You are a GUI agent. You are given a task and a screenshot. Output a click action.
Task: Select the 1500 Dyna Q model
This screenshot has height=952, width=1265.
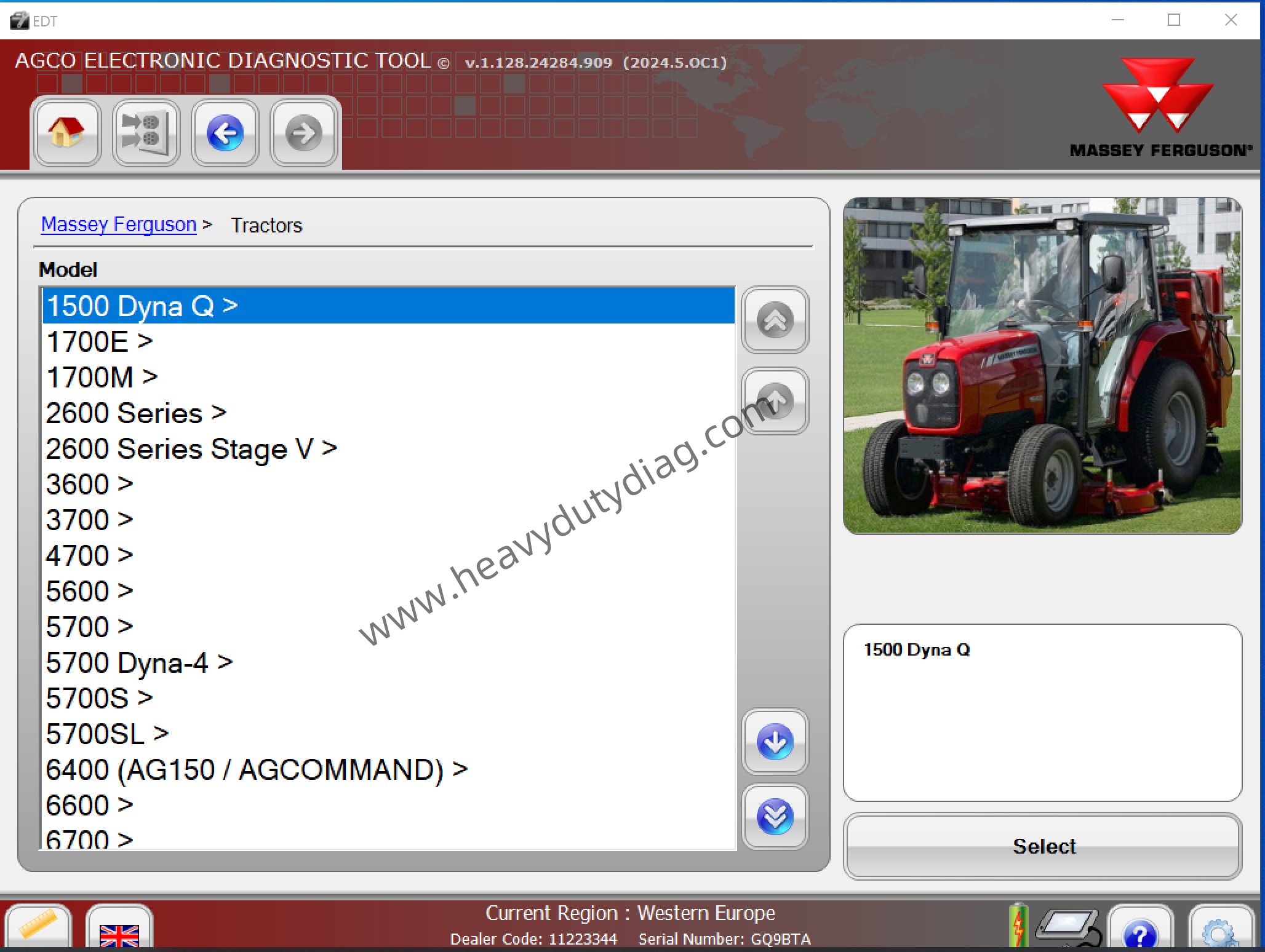[x=389, y=306]
